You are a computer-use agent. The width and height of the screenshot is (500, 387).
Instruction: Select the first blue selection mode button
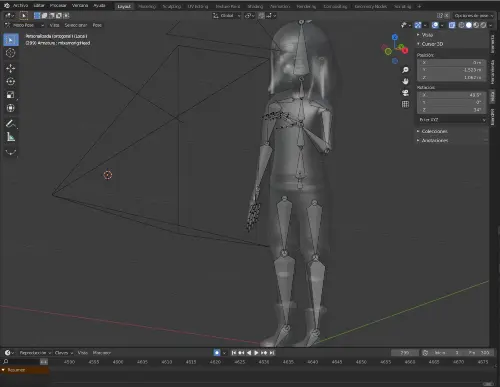[37, 15]
